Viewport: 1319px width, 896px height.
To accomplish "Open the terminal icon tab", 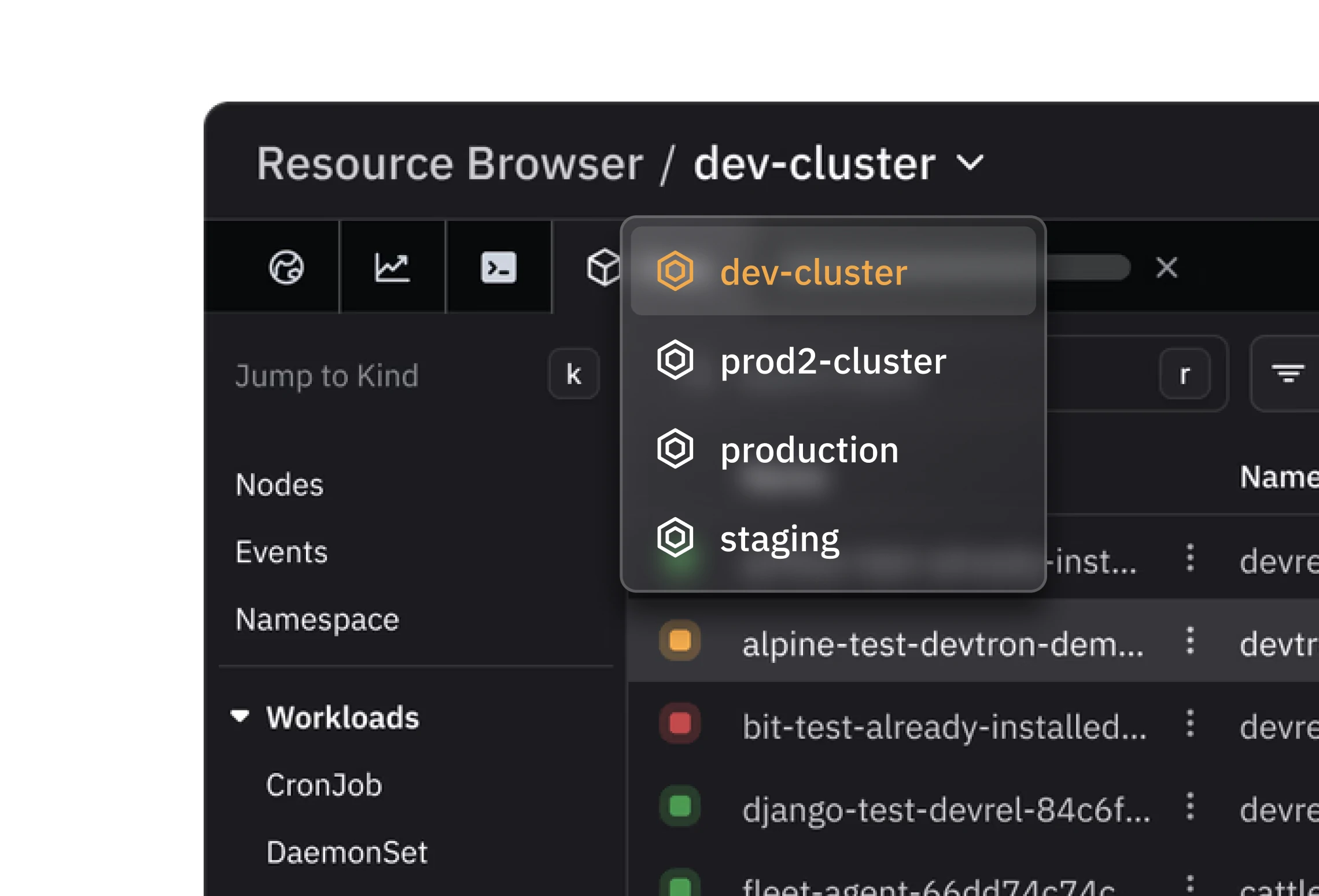I will tap(498, 267).
